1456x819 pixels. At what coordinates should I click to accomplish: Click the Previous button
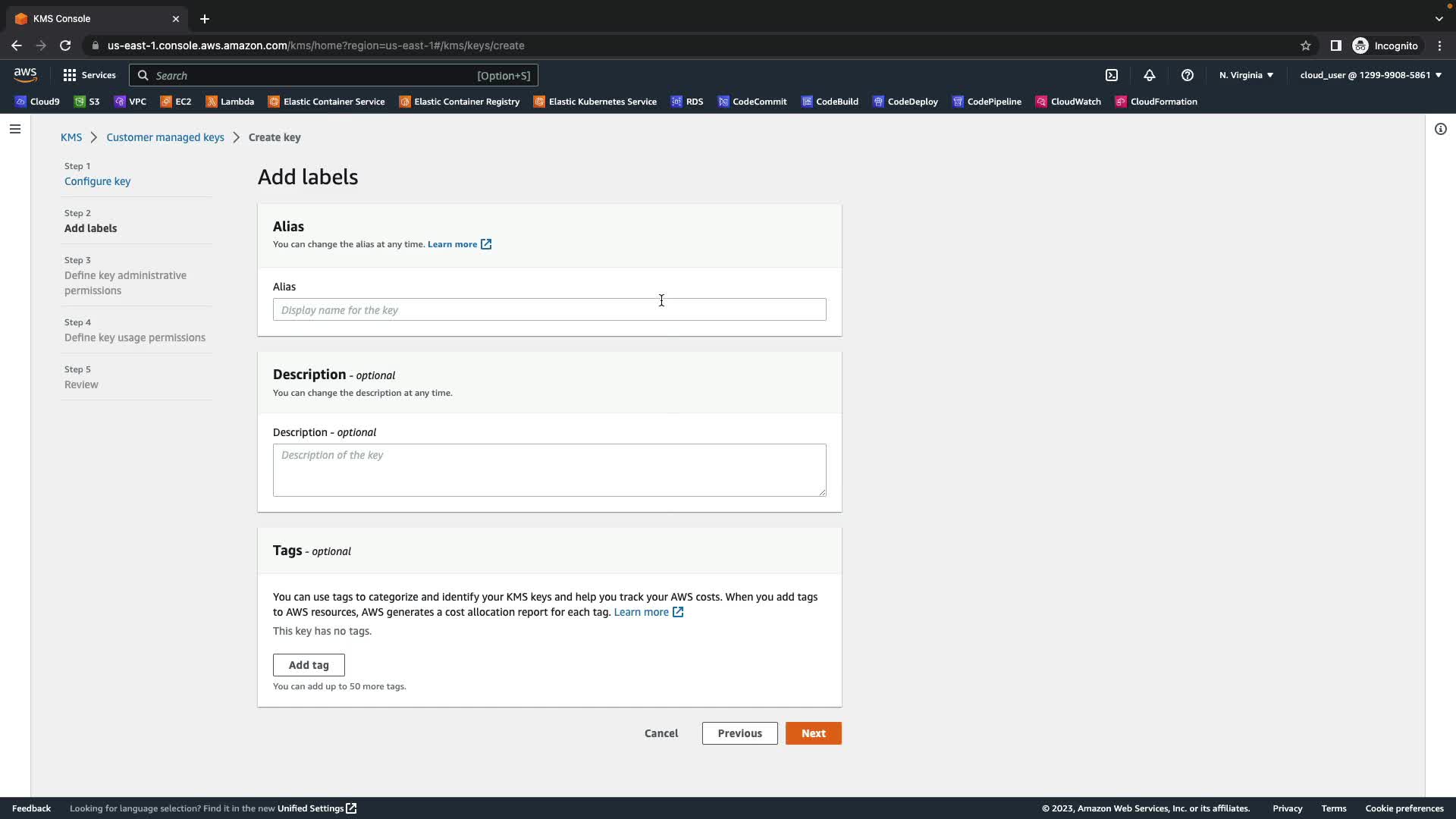pyautogui.click(x=739, y=733)
